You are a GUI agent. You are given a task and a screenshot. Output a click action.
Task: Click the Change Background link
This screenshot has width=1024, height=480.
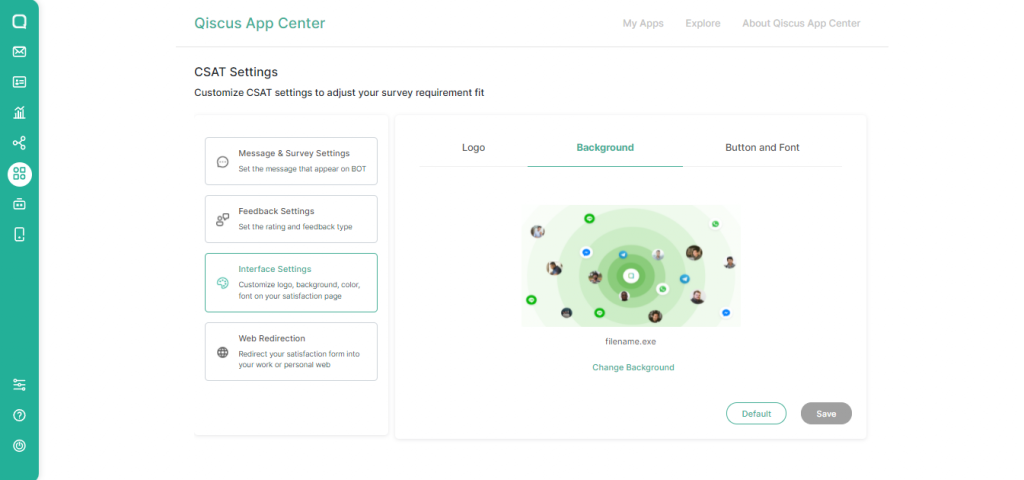pyautogui.click(x=633, y=367)
